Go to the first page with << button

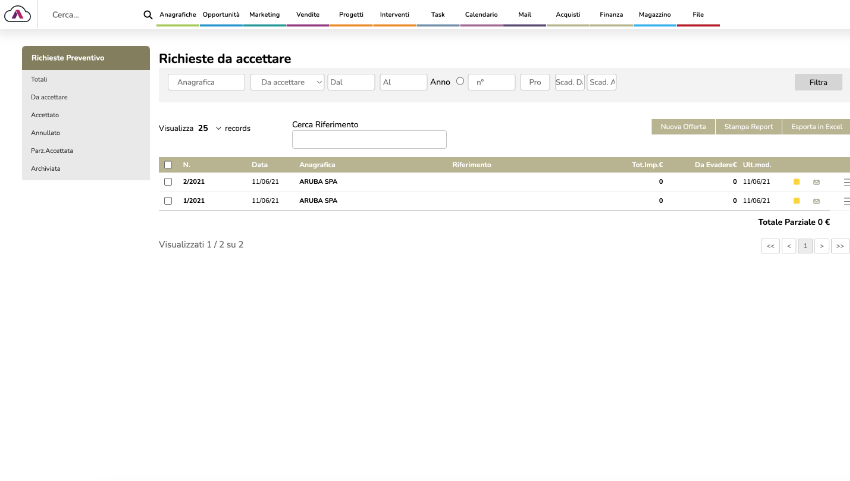coord(770,246)
